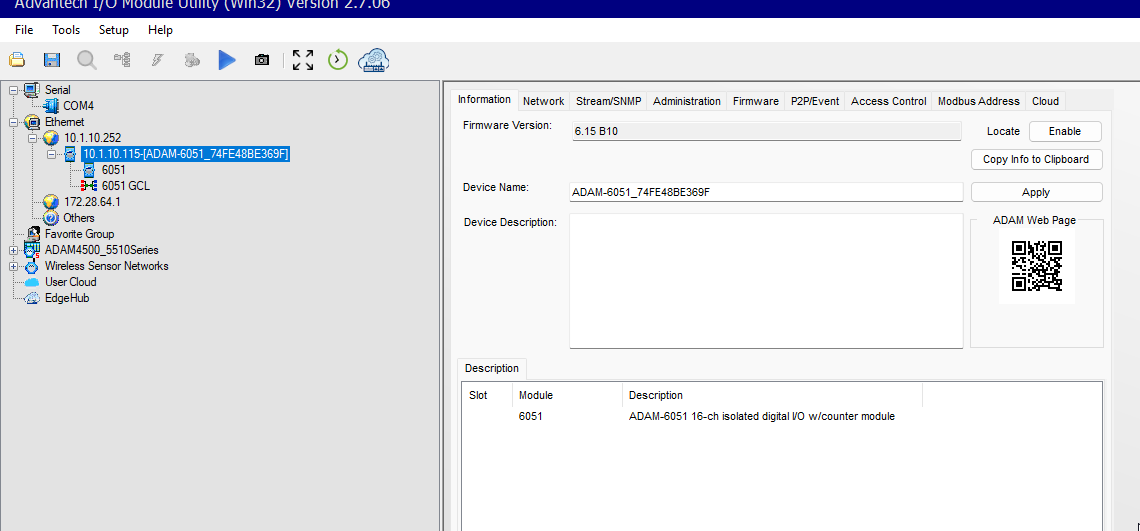Image resolution: width=1140 pixels, height=531 pixels.
Task: Open the Help menu
Action: [x=160, y=30]
